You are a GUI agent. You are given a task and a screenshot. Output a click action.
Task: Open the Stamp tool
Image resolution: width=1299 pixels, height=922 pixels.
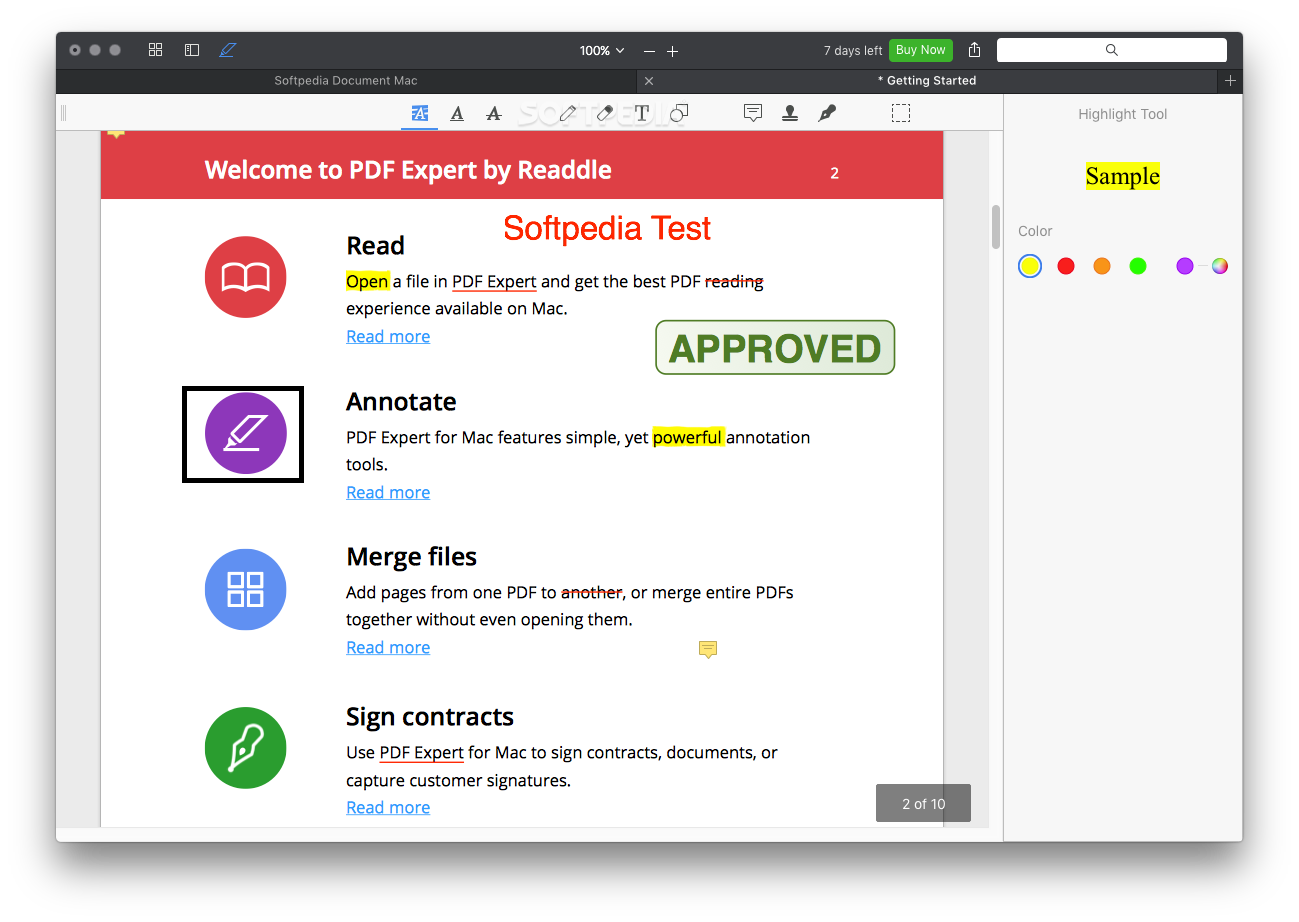point(790,113)
